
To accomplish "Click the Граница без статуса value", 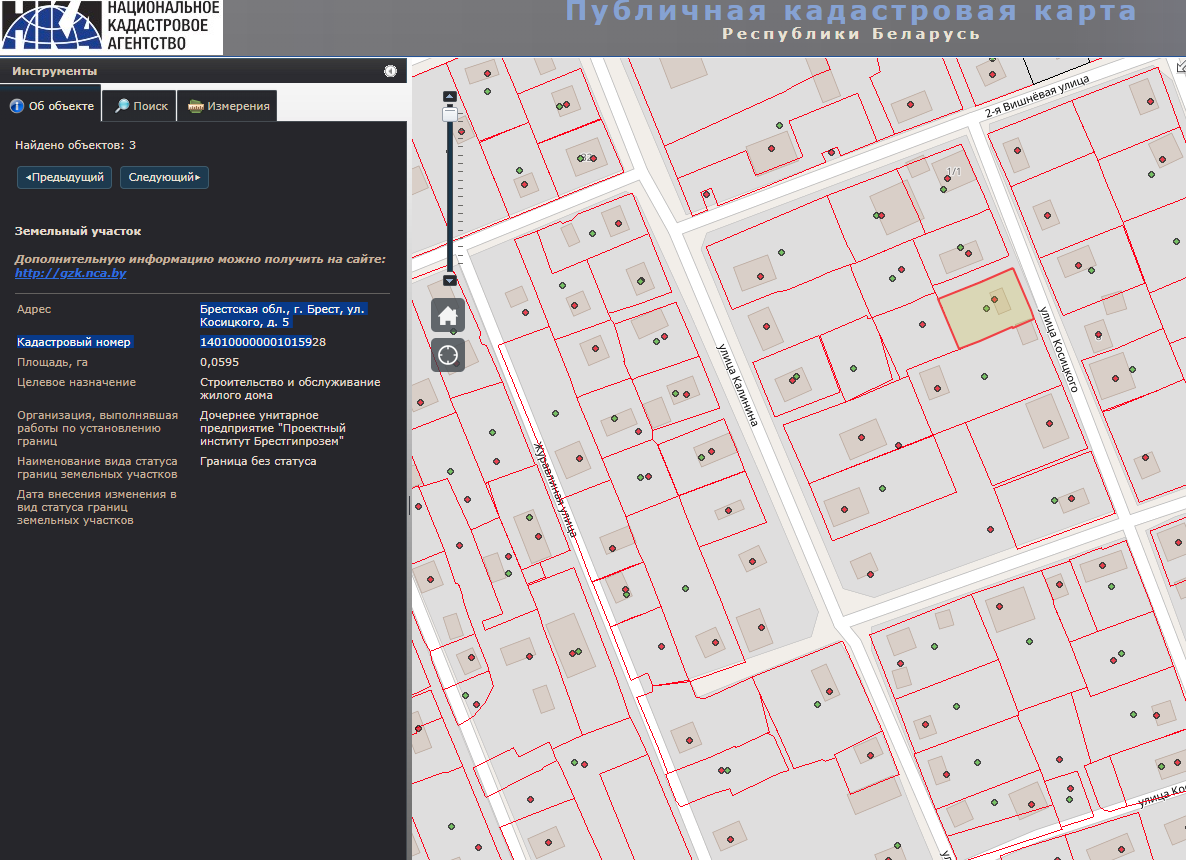I will (x=258, y=461).
